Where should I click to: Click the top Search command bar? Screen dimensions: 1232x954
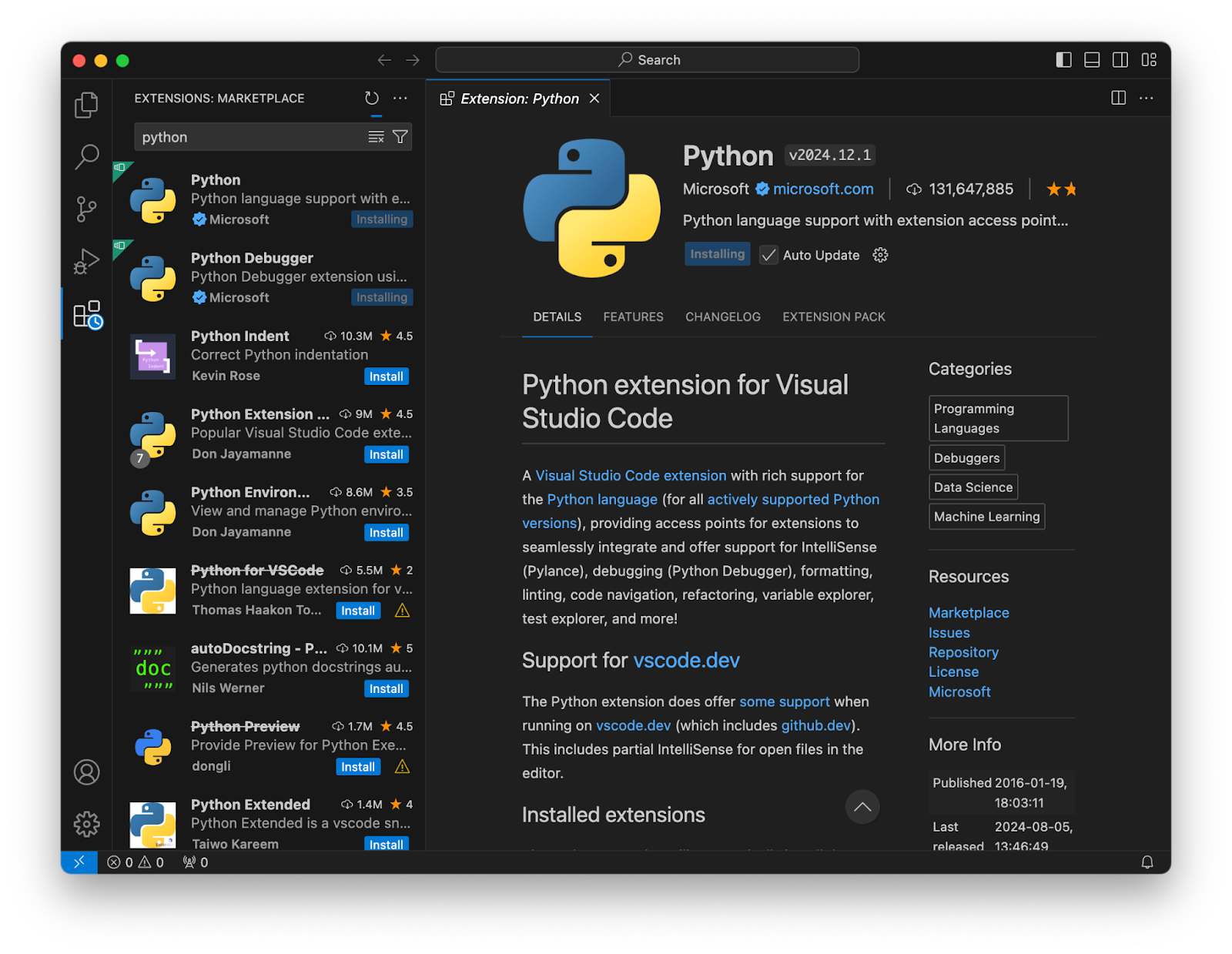pos(647,60)
